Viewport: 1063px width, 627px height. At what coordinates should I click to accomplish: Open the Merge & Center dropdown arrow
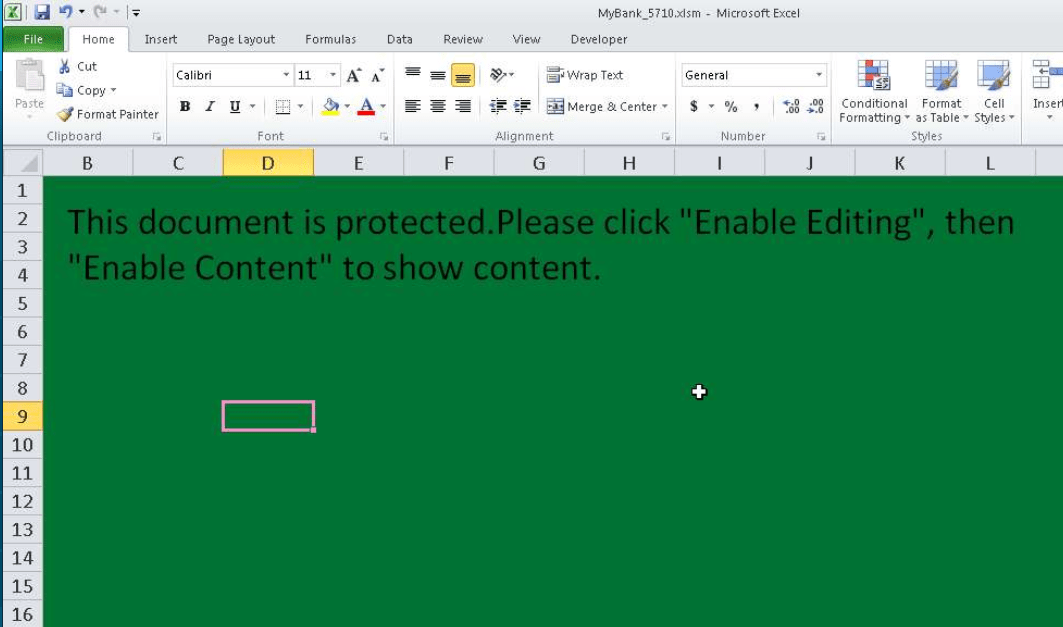(665, 107)
